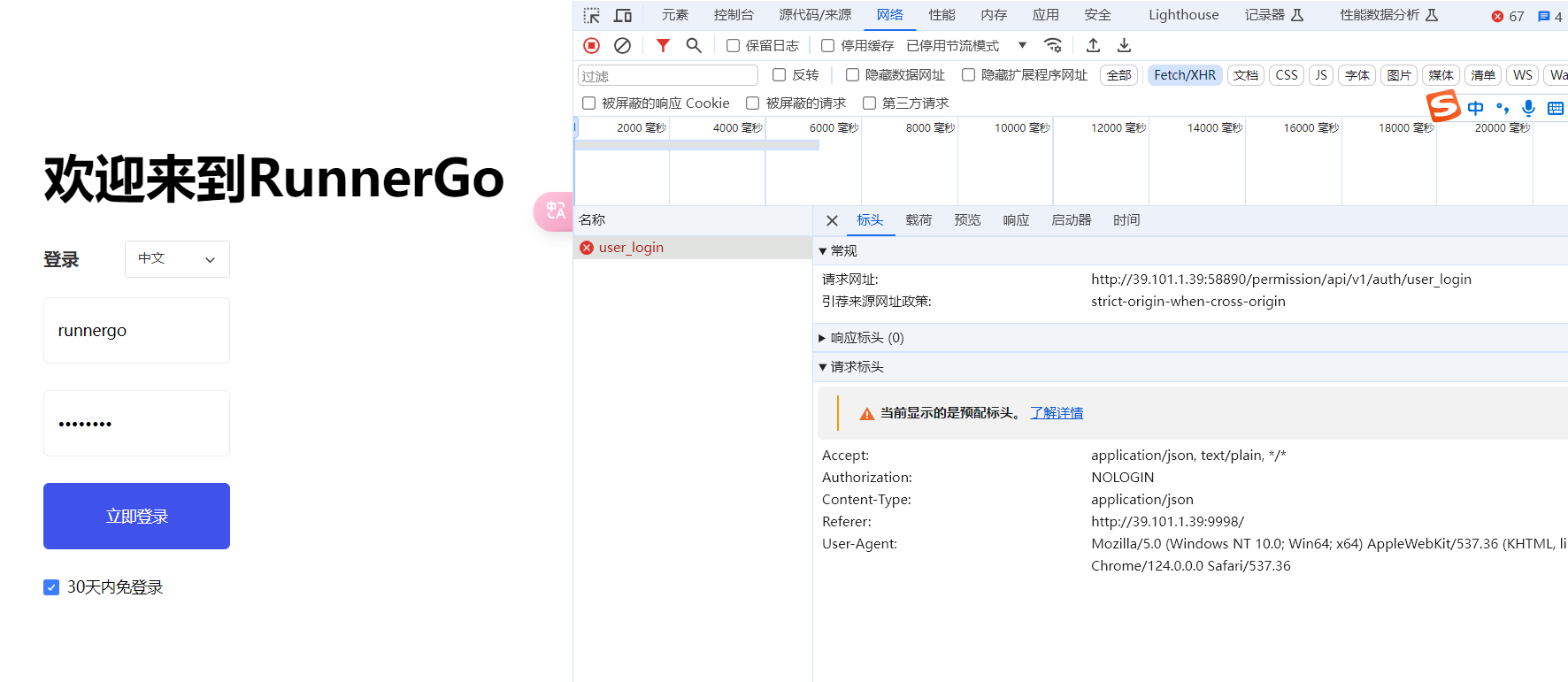Clear the network log

623,45
